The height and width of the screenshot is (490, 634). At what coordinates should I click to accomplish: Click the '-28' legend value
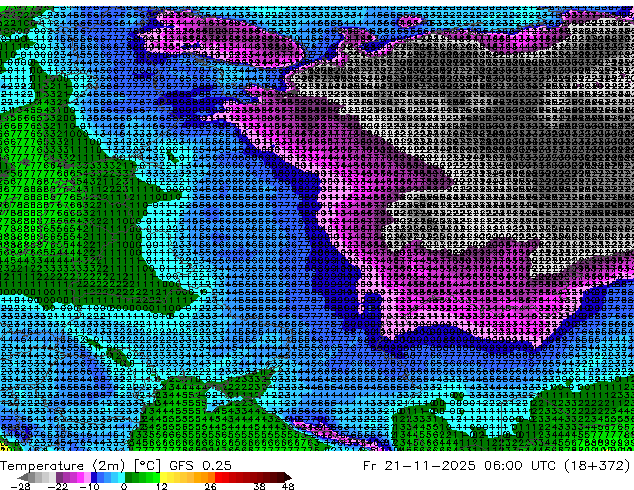point(20,486)
